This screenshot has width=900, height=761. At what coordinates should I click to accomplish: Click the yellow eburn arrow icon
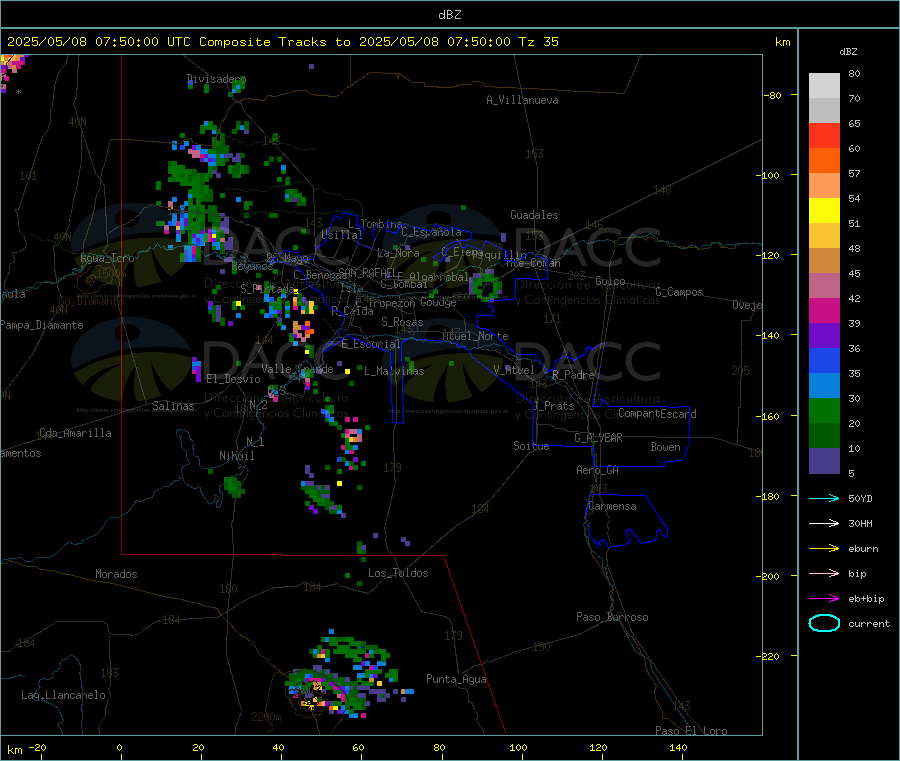pyautogui.click(x=824, y=549)
